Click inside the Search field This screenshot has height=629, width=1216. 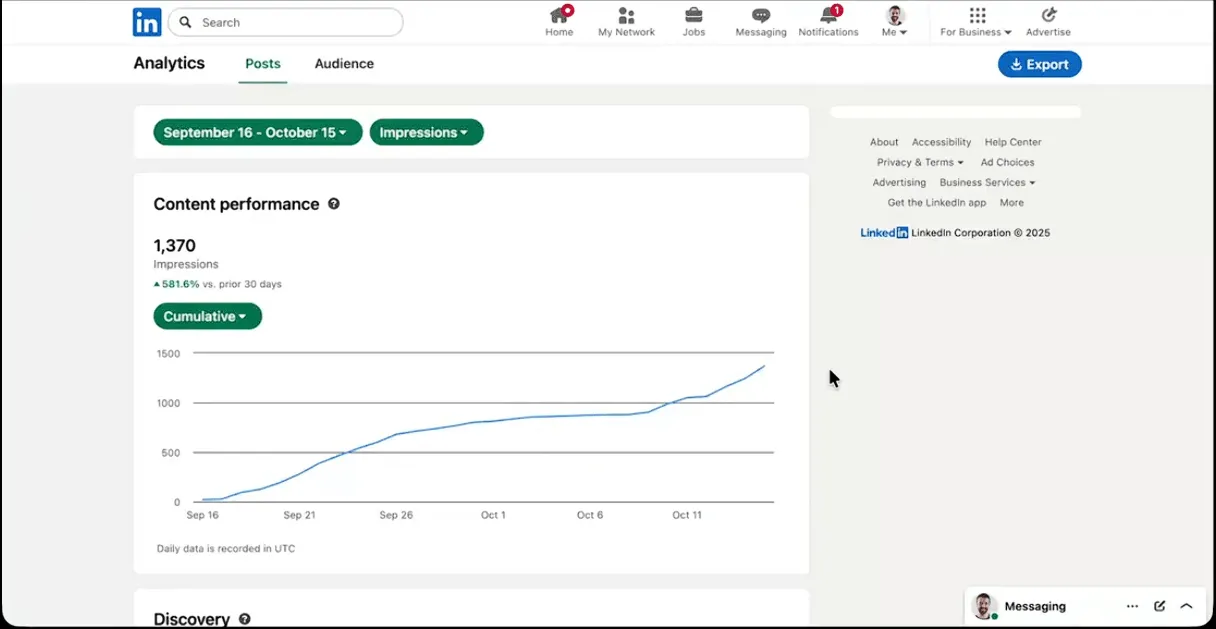pyautogui.click(x=285, y=22)
